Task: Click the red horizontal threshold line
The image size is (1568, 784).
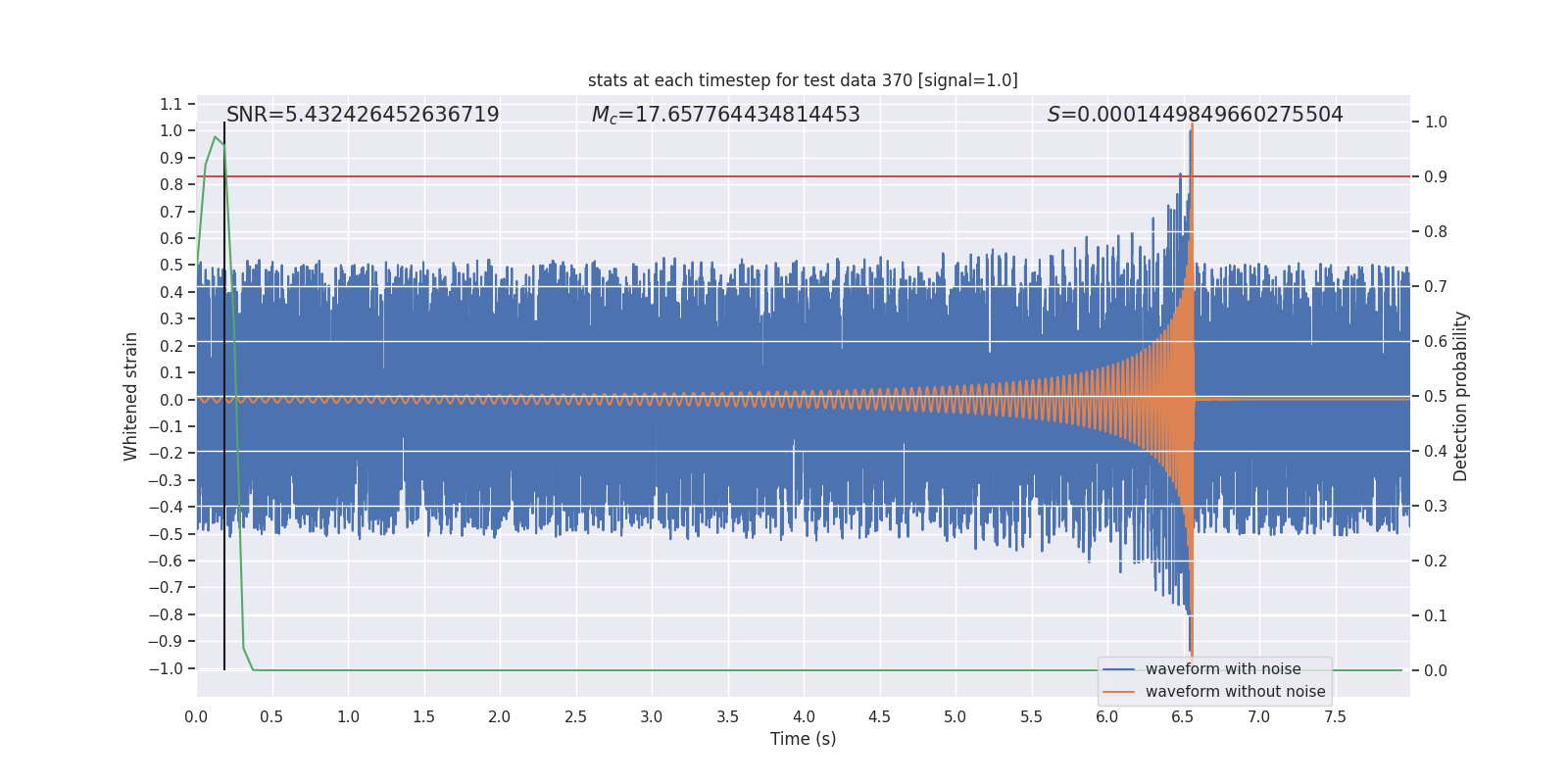Action: pyautogui.click(x=803, y=176)
